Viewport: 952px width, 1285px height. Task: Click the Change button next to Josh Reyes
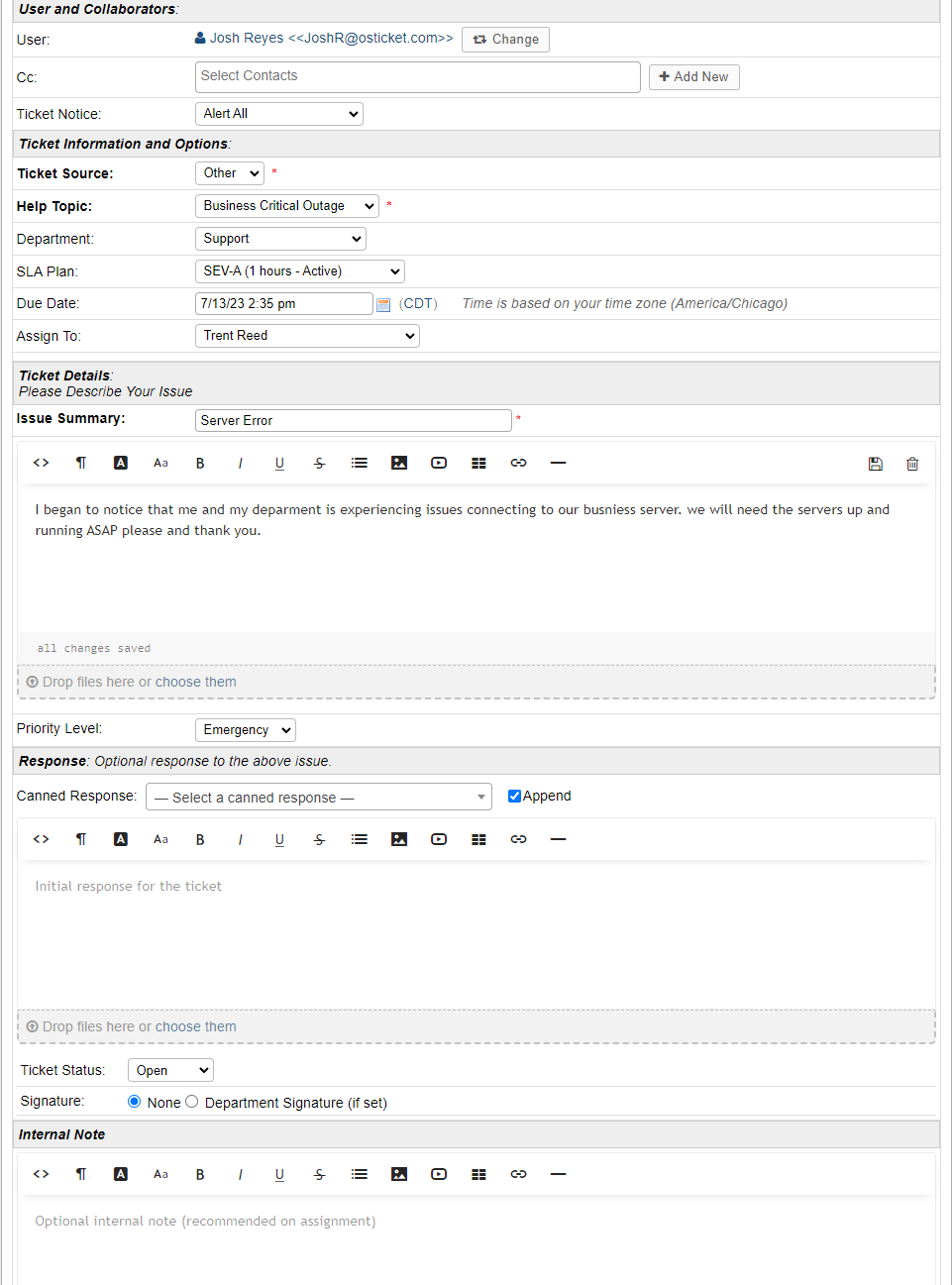tap(505, 39)
